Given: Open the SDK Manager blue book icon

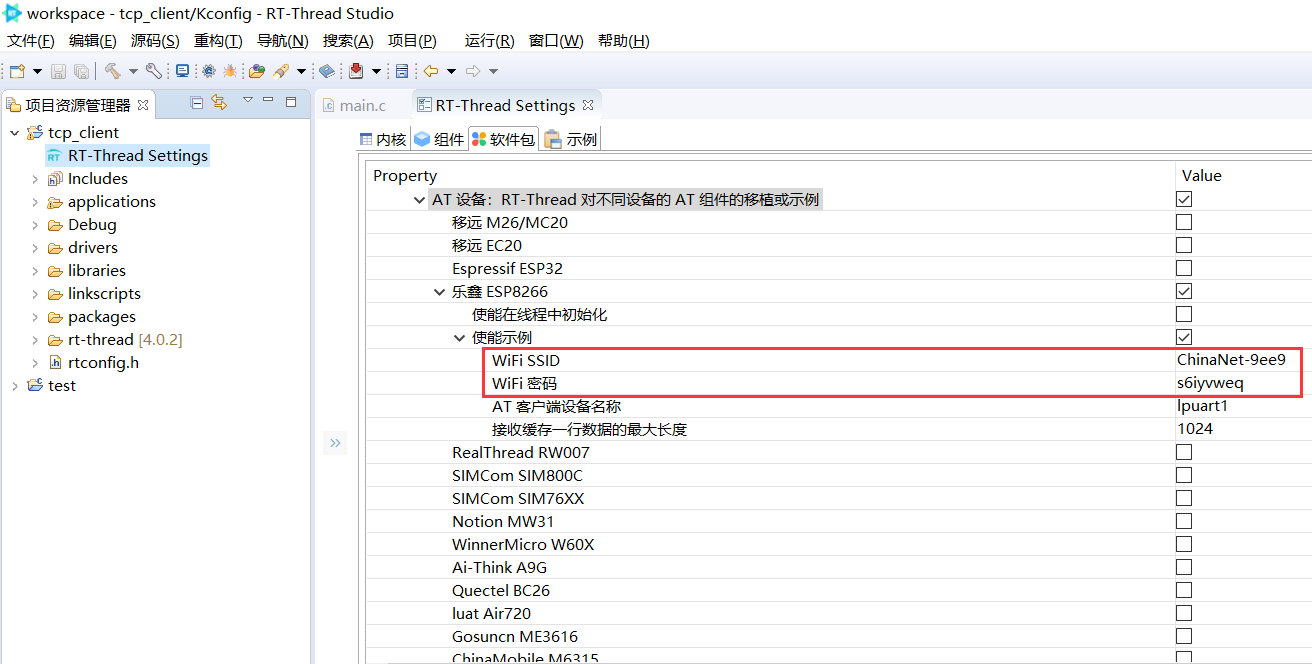Looking at the screenshot, I should pos(325,70).
